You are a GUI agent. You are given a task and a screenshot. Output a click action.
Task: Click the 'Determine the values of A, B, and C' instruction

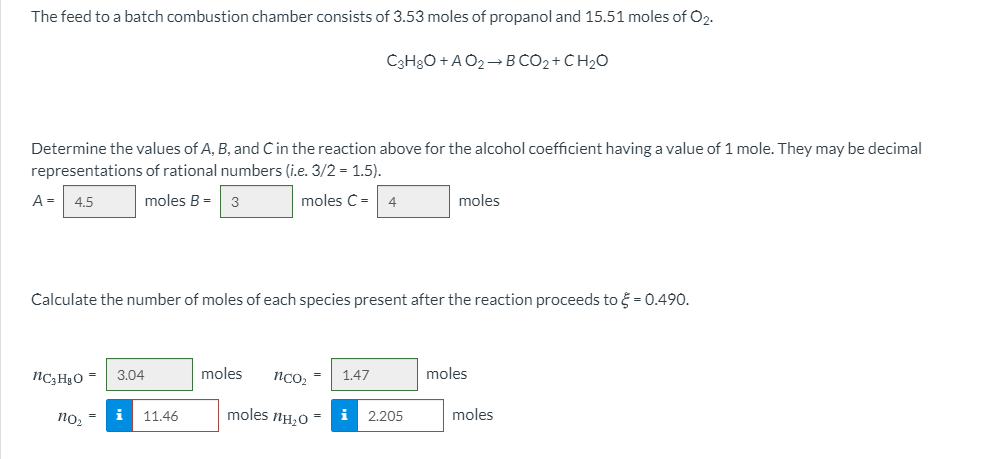476,160
